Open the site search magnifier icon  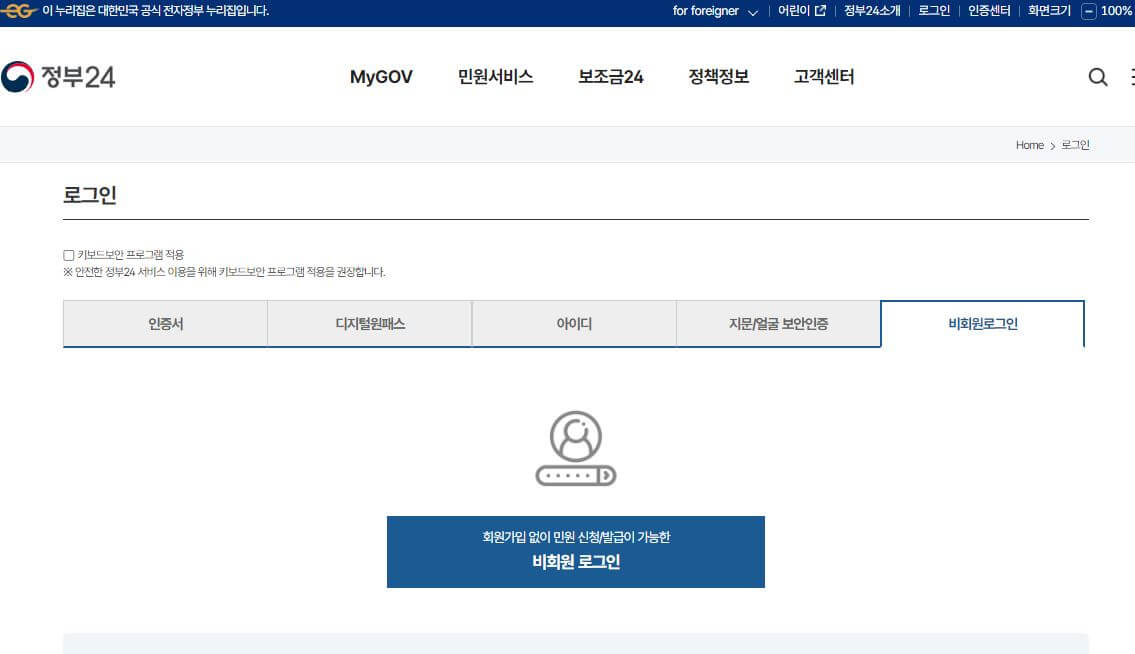pyautogui.click(x=1098, y=77)
